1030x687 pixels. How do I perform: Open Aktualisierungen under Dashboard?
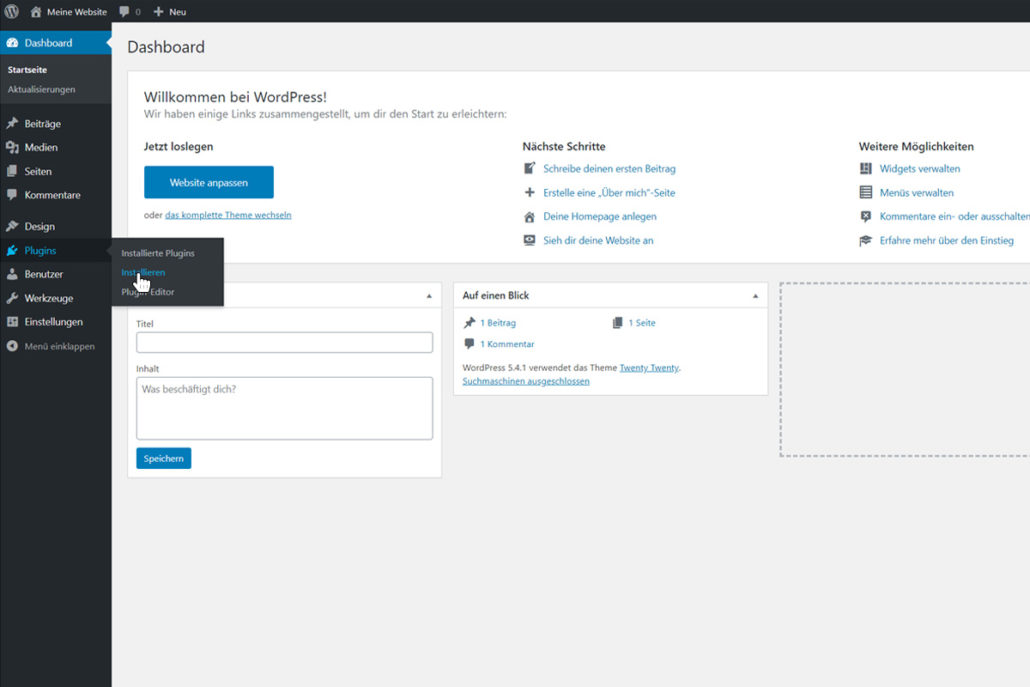[x=41, y=89]
